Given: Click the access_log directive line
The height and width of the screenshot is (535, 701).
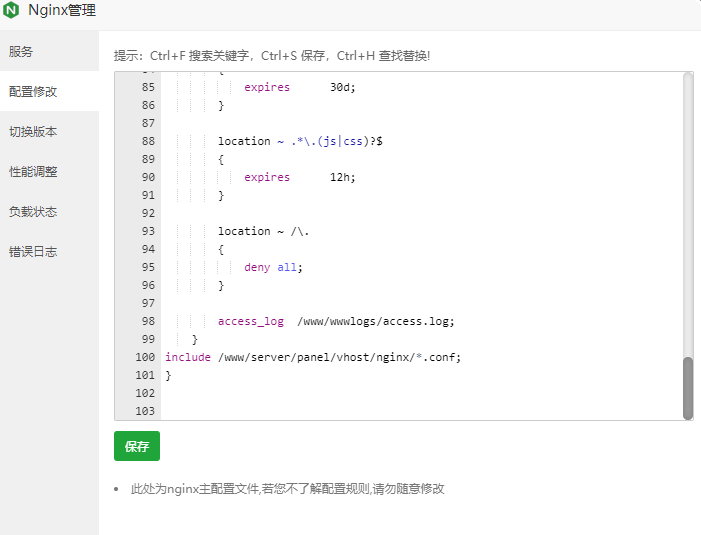Looking at the screenshot, I should coord(336,321).
